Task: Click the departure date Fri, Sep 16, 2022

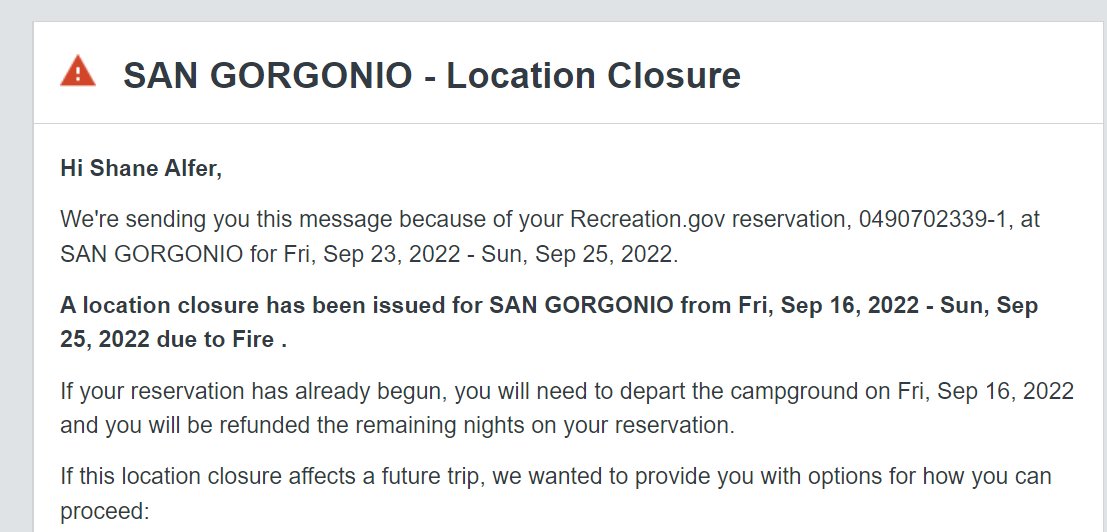Action: tap(986, 391)
